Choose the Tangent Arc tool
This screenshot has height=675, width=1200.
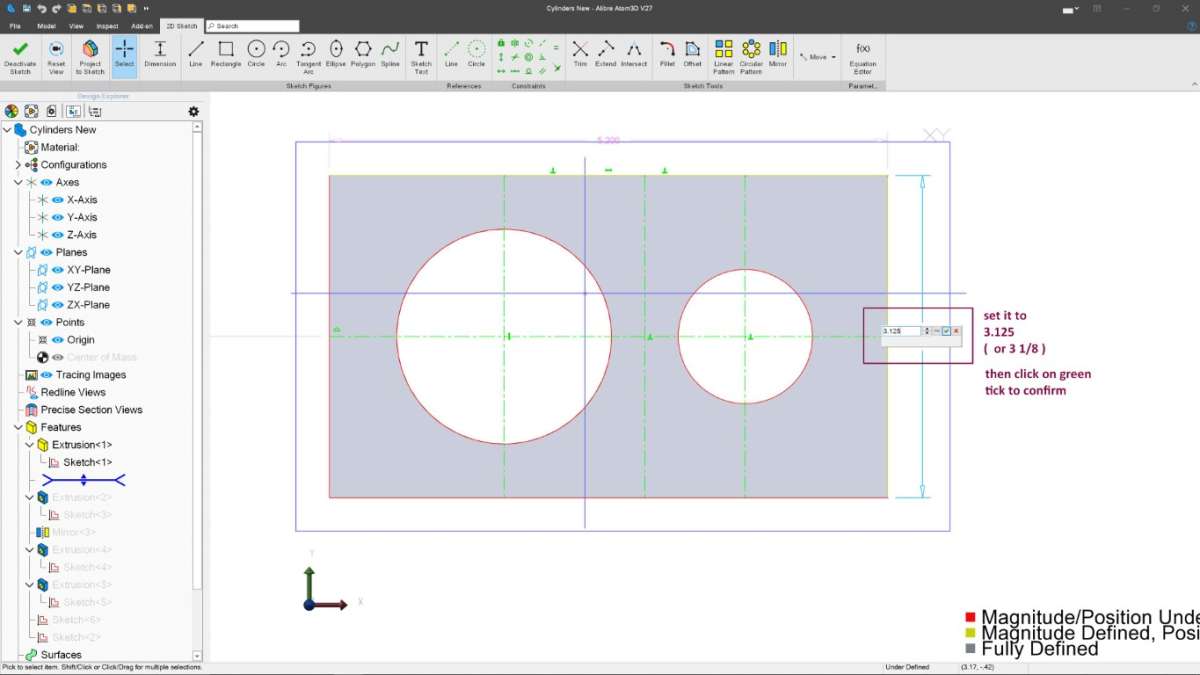click(x=308, y=57)
